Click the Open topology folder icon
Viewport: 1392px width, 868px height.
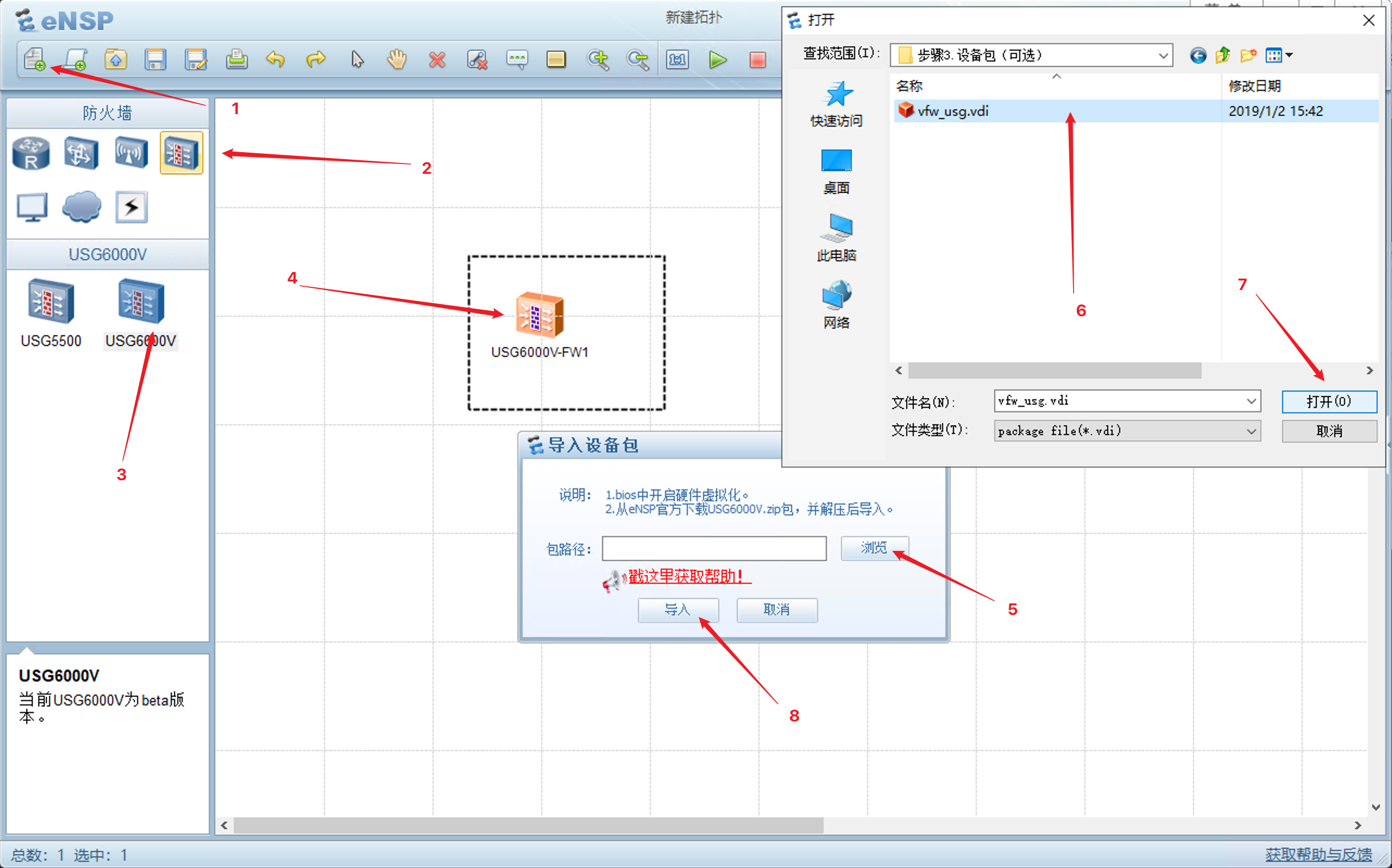(x=115, y=59)
